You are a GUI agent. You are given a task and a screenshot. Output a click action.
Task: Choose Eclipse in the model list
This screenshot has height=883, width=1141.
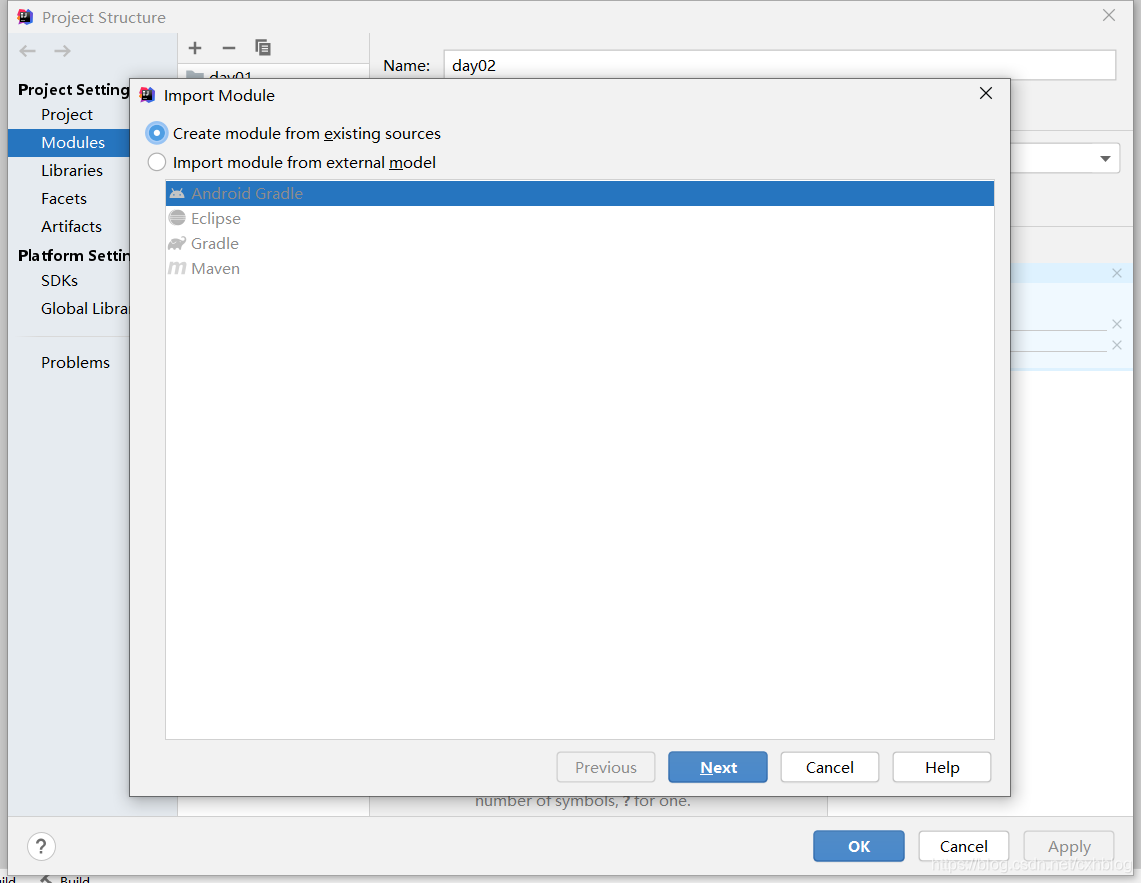(x=579, y=218)
